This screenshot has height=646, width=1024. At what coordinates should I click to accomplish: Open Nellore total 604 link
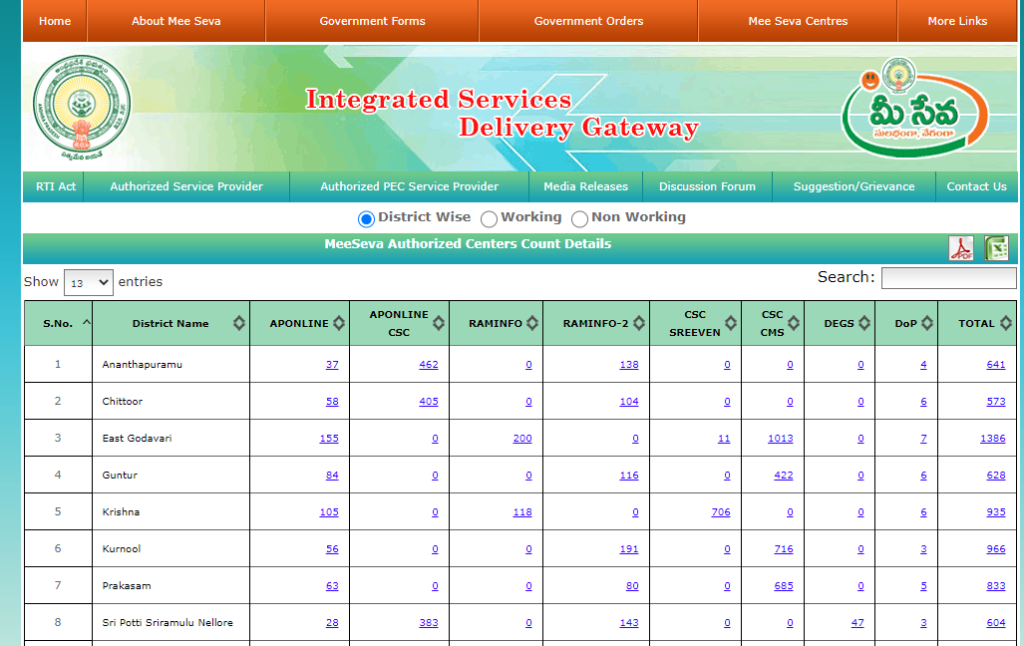pos(996,622)
